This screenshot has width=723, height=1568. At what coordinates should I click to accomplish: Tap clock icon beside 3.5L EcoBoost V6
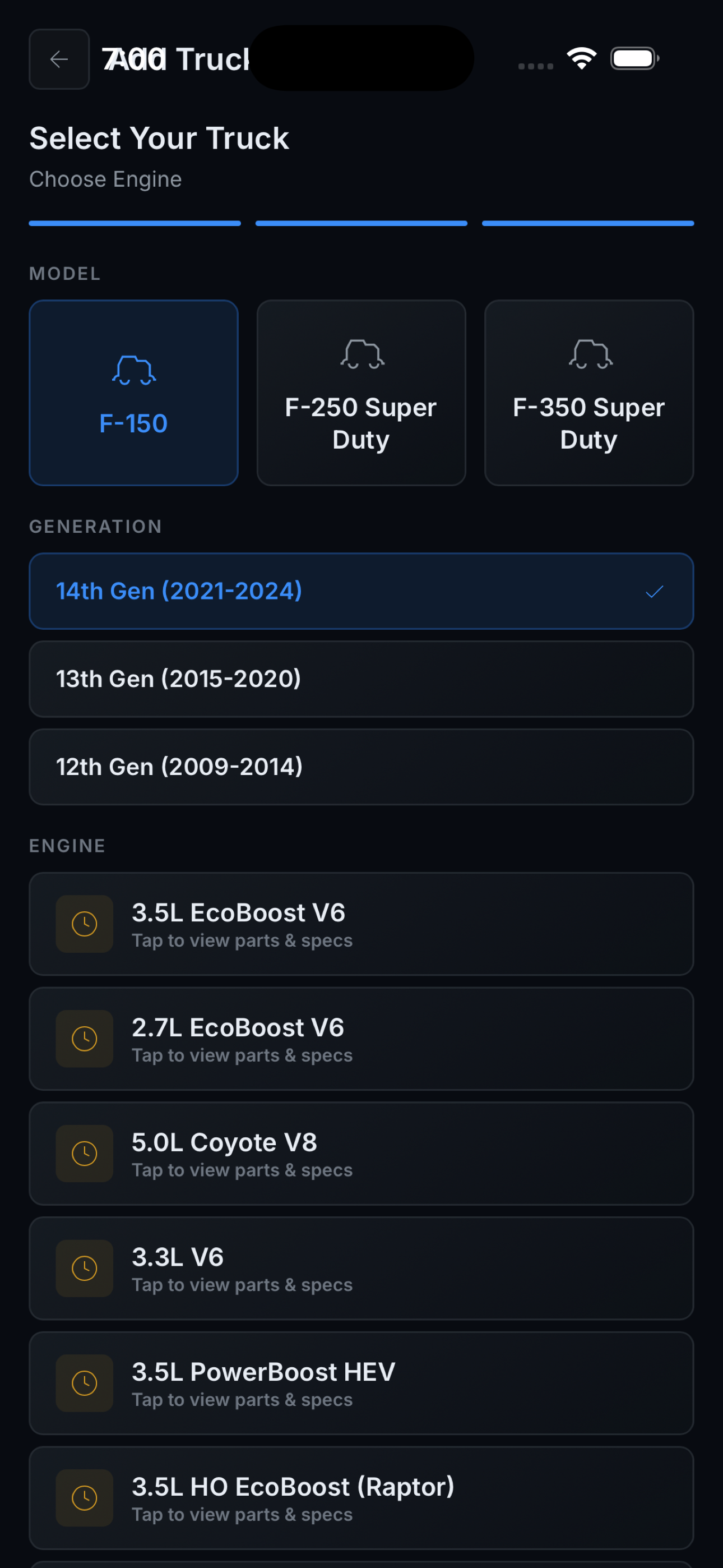coord(85,924)
